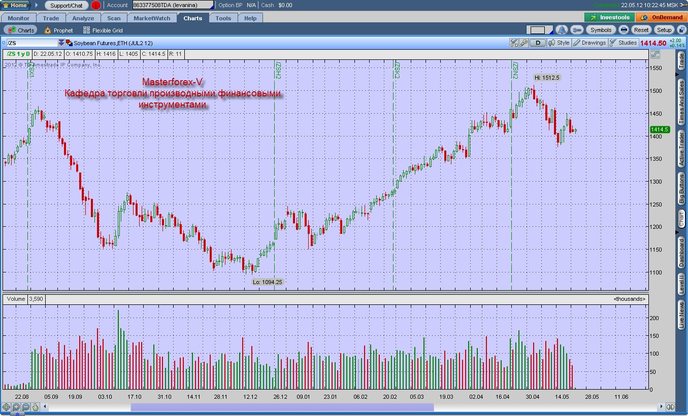Click bottom-right chart expansion icon
The image size is (688, 416).
(670, 407)
